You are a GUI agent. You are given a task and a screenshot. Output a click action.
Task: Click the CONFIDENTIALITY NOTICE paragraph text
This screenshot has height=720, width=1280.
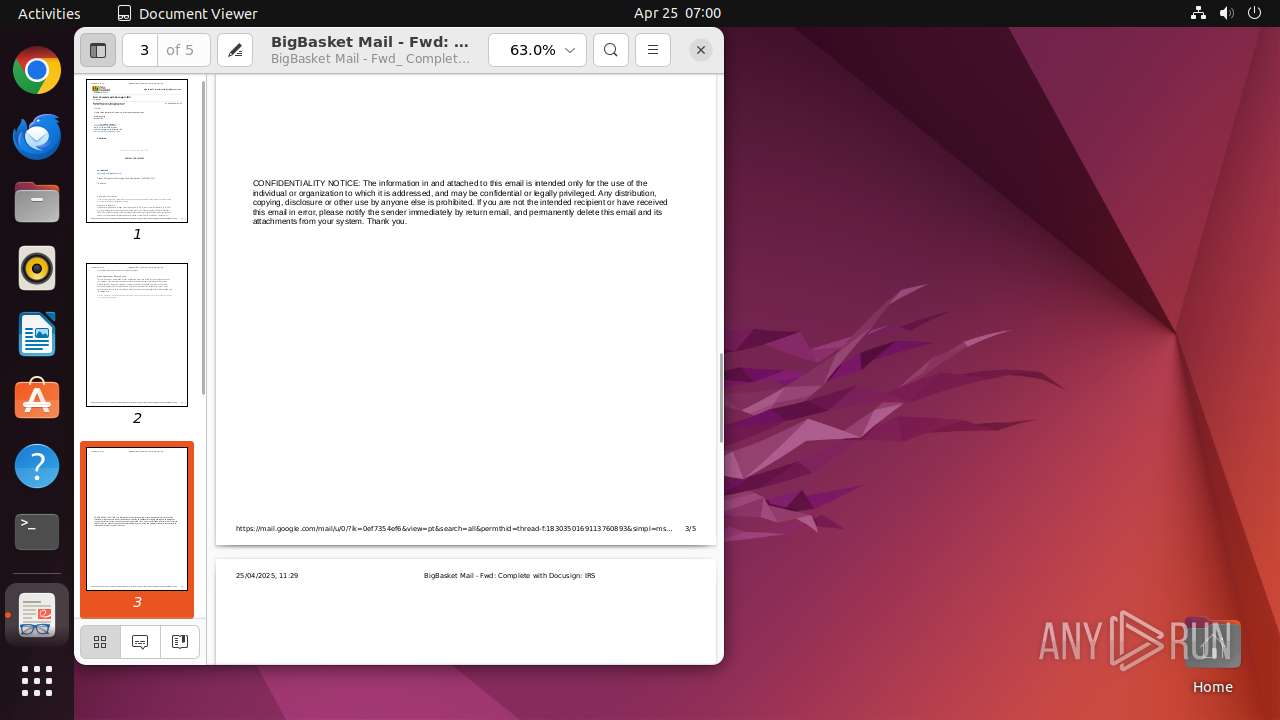[460, 202]
